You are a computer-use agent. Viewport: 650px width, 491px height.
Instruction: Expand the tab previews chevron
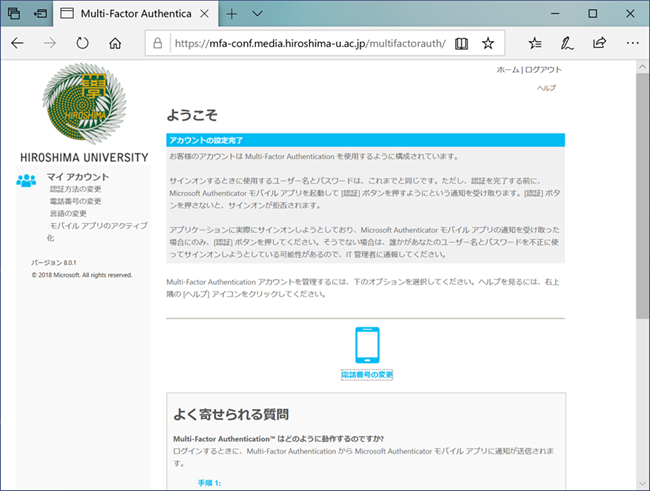coord(257,14)
